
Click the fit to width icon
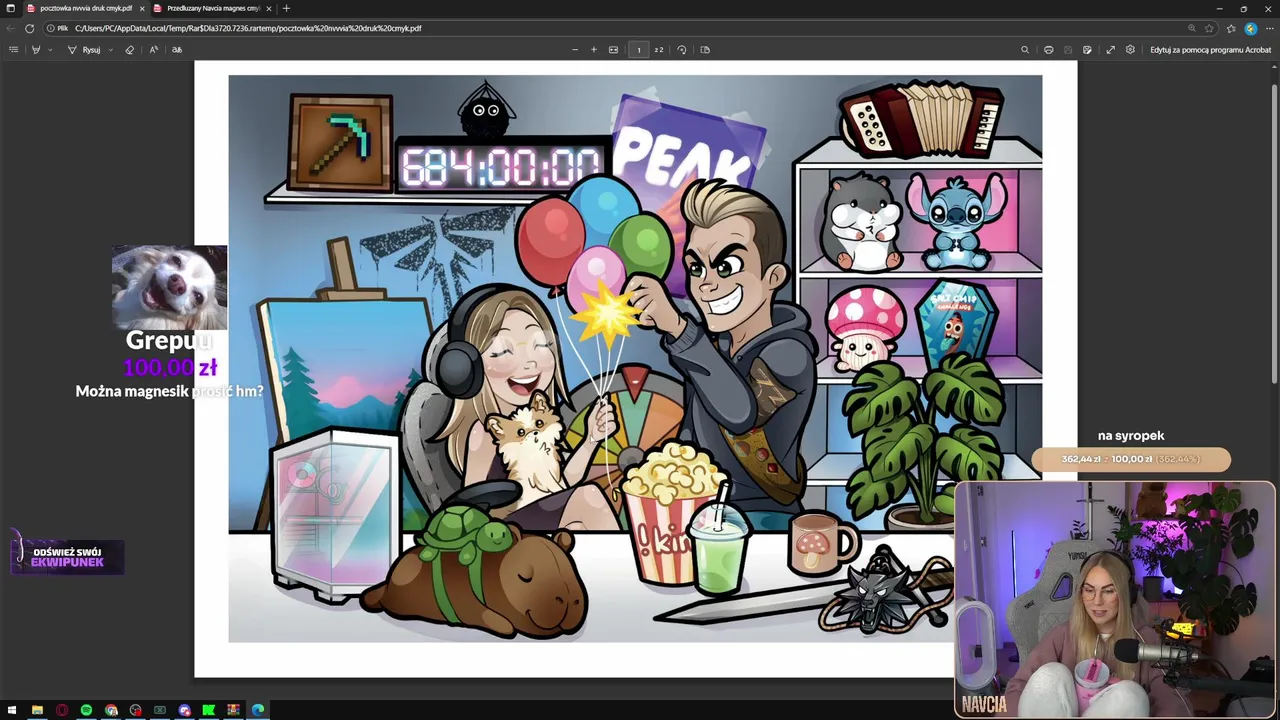[x=613, y=49]
